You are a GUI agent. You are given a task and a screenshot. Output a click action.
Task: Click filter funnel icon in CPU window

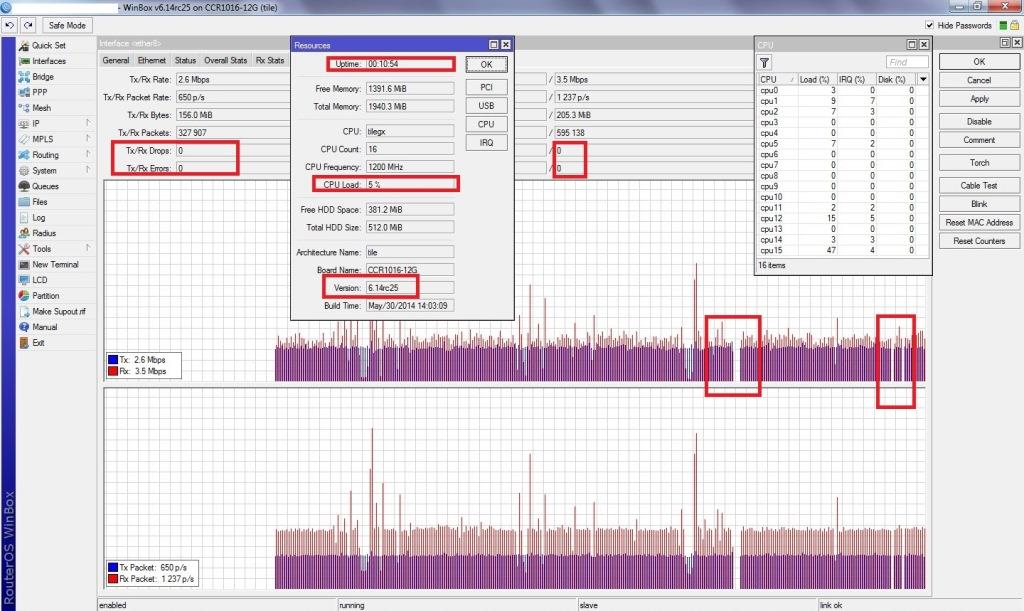click(x=764, y=63)
